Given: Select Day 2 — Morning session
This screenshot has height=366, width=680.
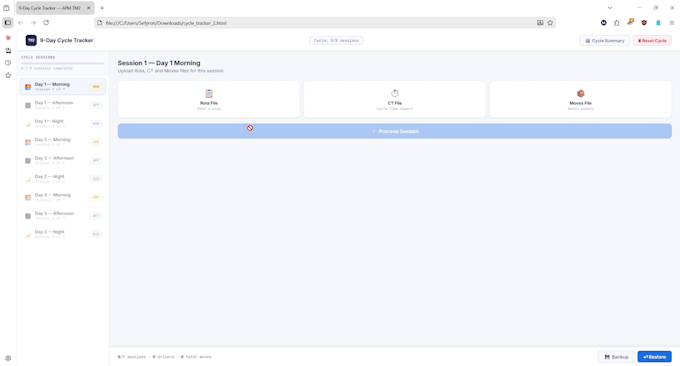Looking at the screenshot, I should (63, 142).
